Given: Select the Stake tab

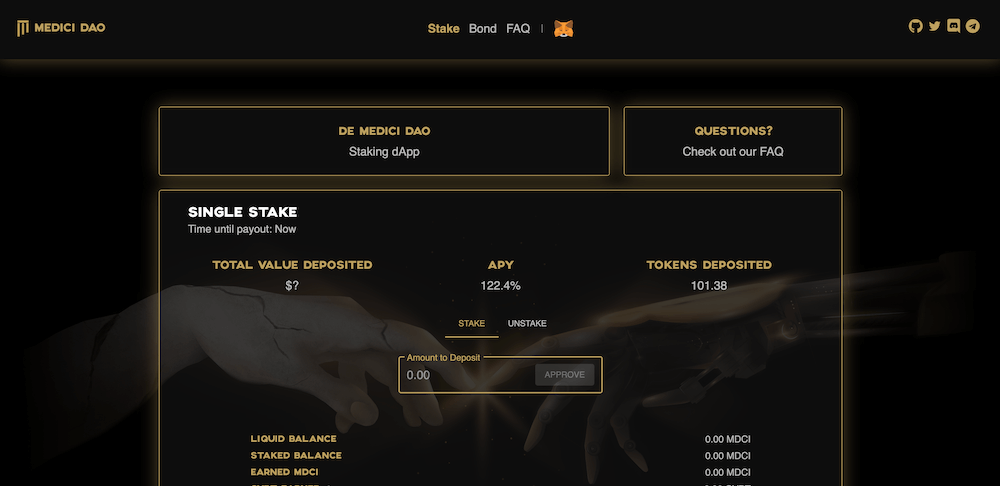Looking at the screenshot, I should click(x=471, y=324).
